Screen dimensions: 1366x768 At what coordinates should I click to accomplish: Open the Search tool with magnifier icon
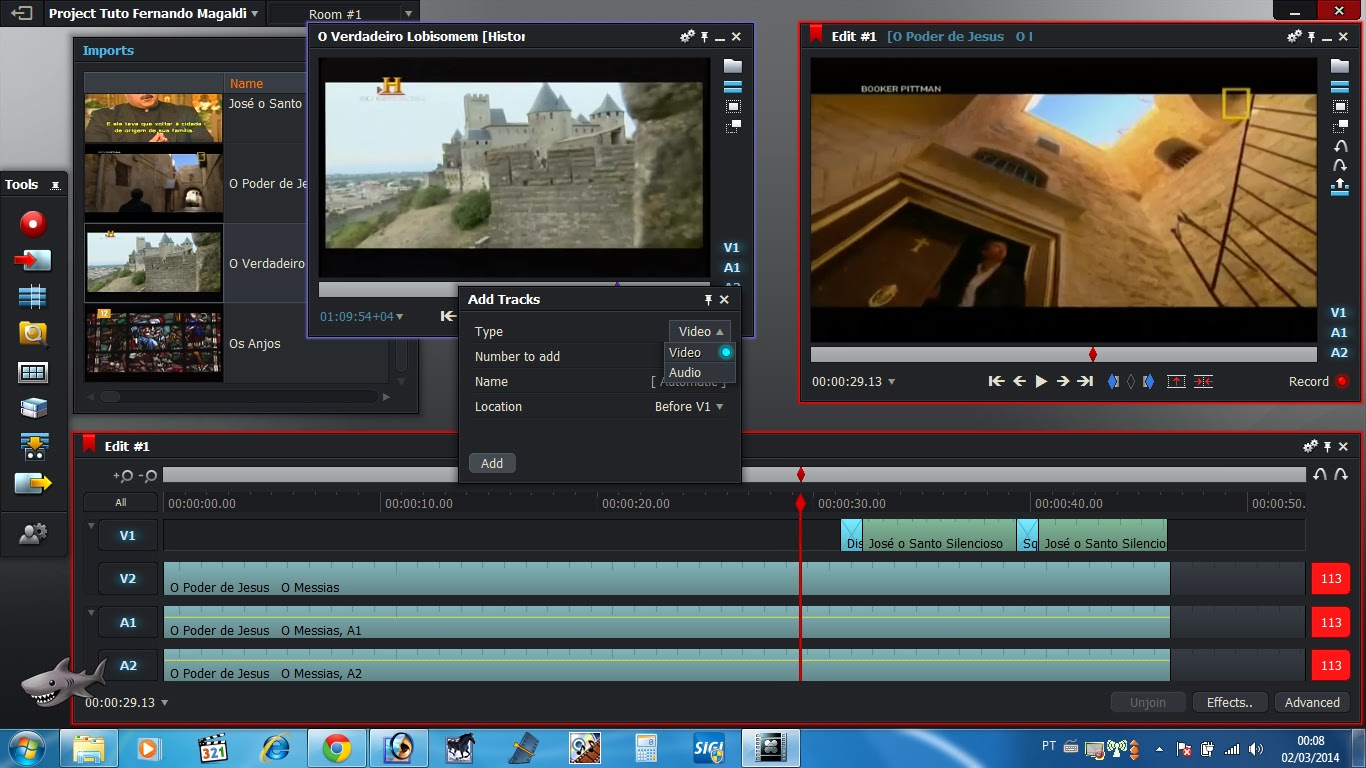point(33,334)
